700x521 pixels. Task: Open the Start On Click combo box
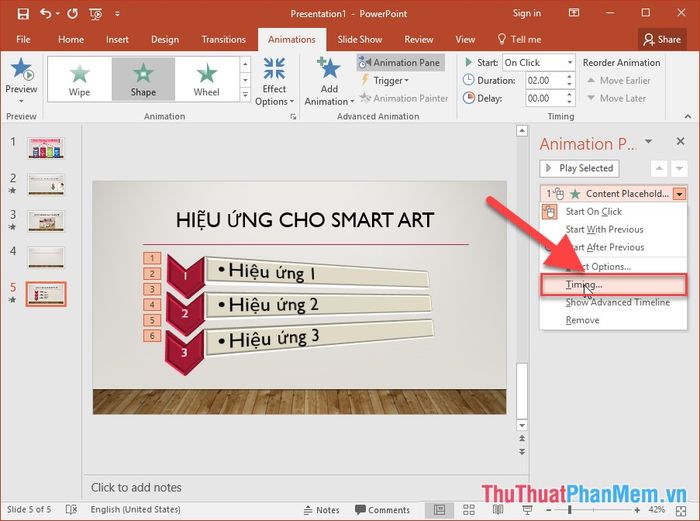point(538,63)
